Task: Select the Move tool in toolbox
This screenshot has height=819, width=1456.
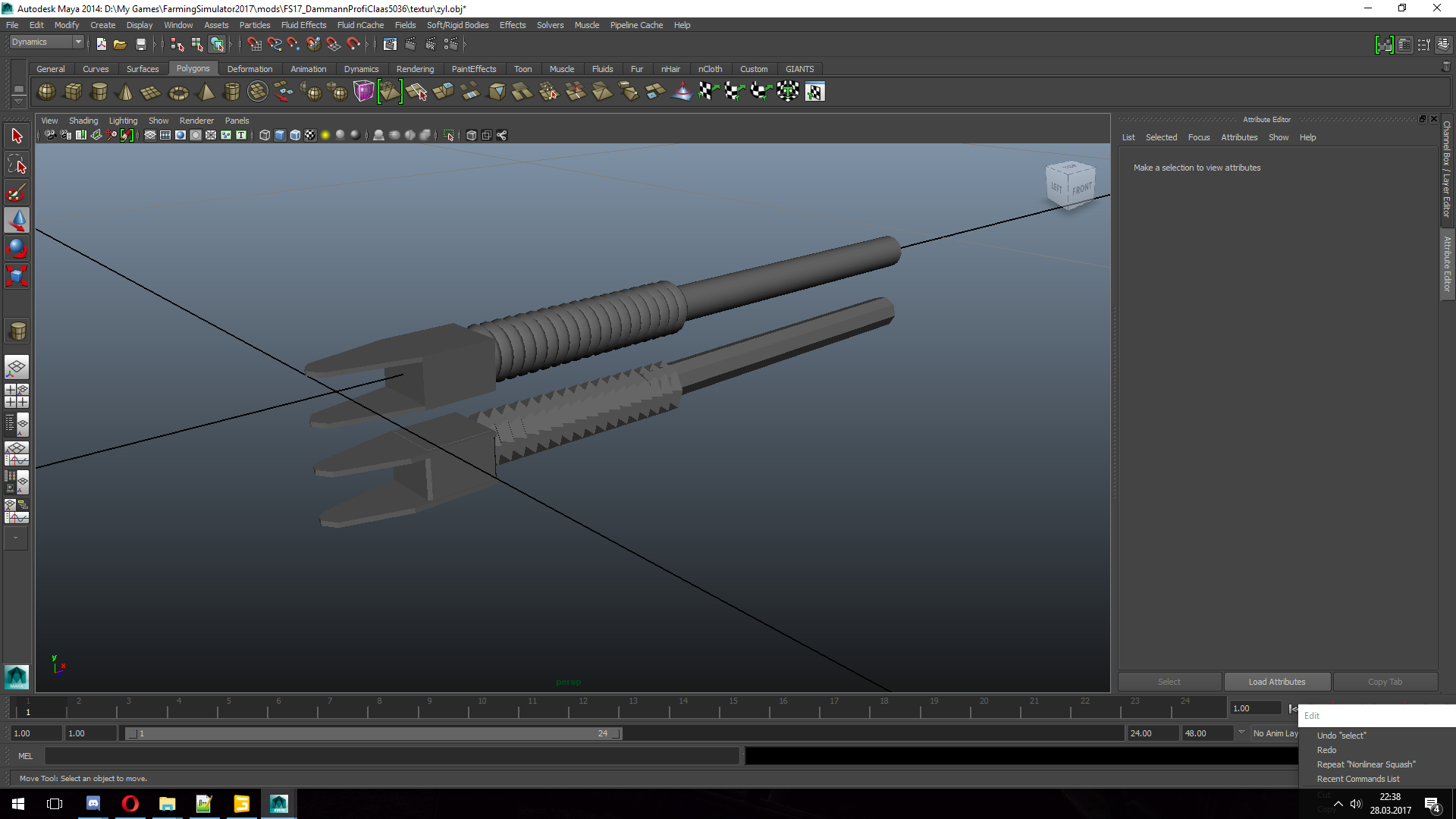Action: [x=17, y=221]
